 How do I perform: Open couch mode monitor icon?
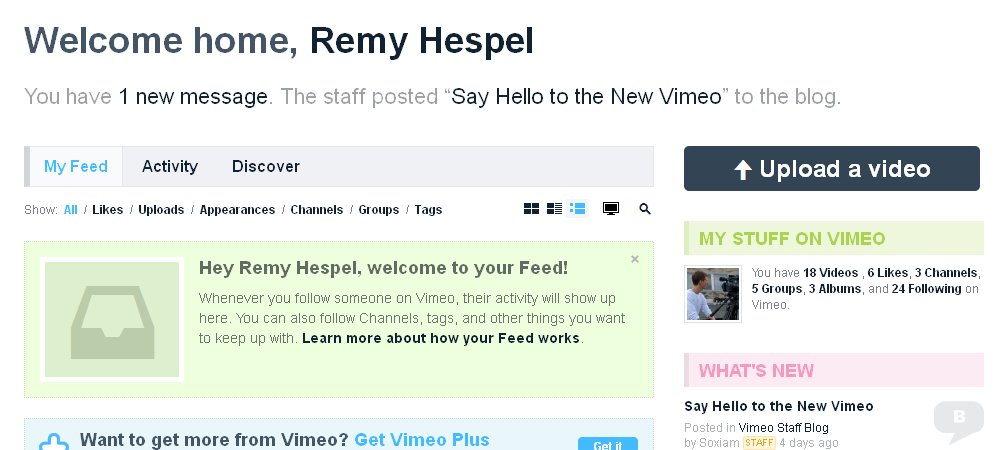point(611,209)
